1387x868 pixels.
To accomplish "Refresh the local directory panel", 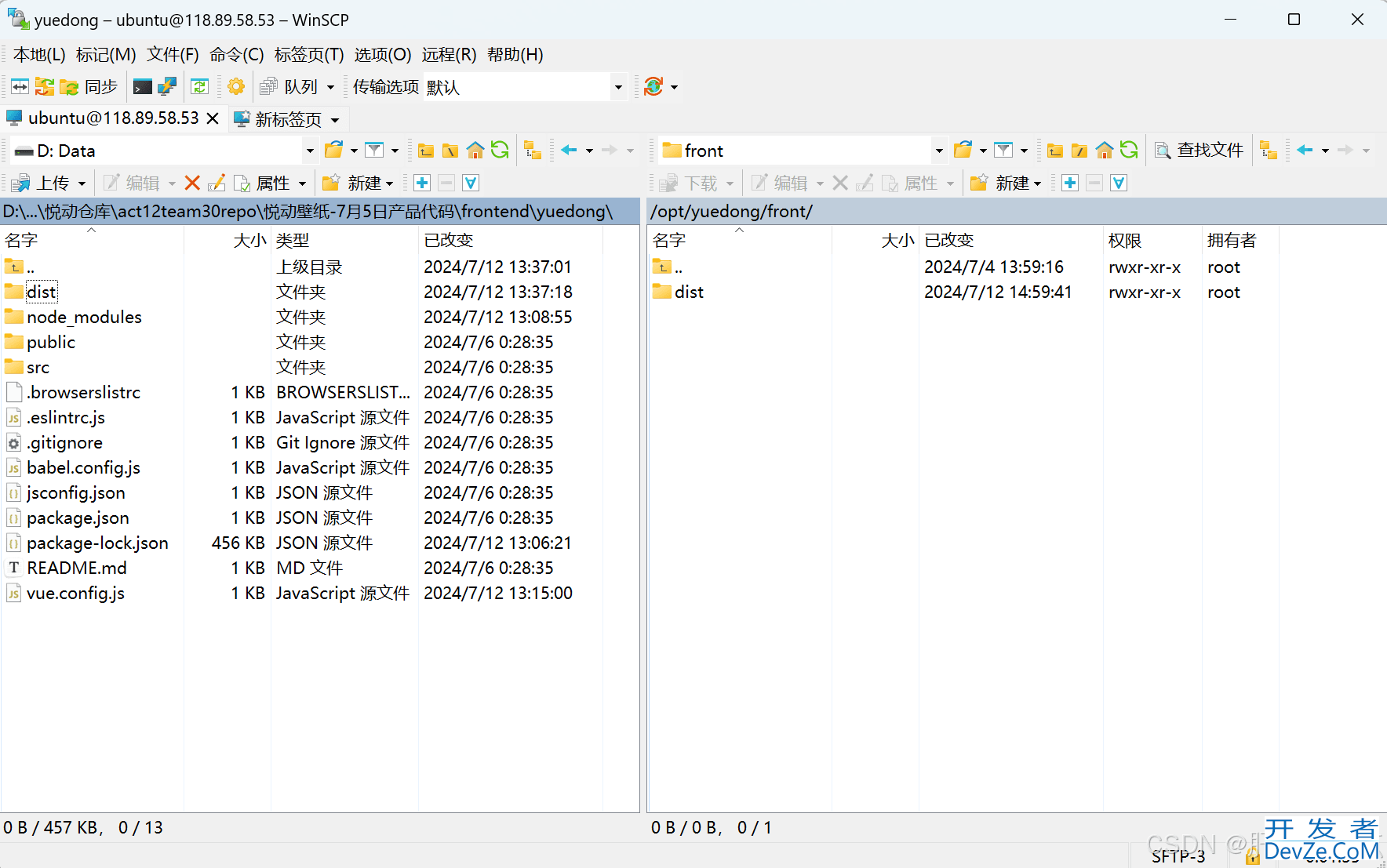I will coord(500,150).
